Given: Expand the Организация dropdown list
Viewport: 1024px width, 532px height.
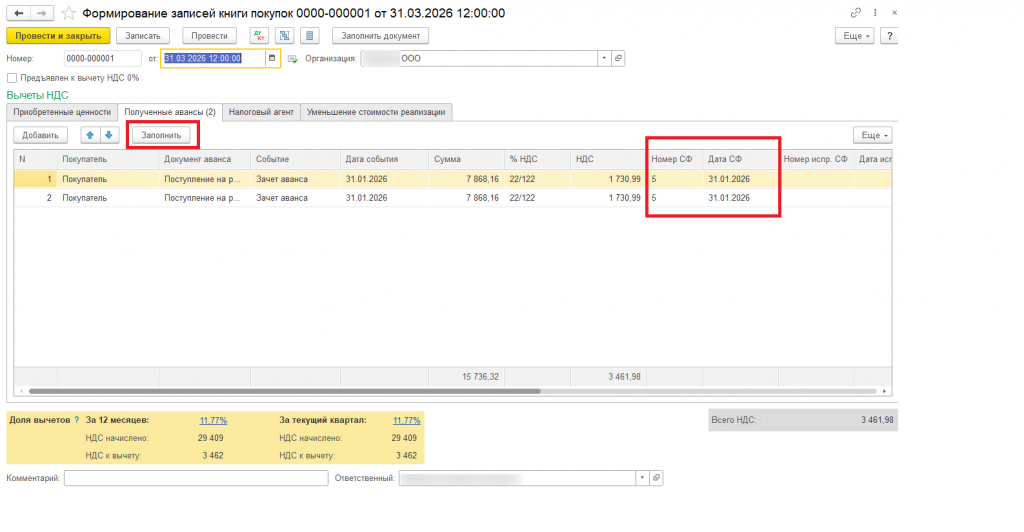Looking at the screenshot, I should [x=604, y=58].
